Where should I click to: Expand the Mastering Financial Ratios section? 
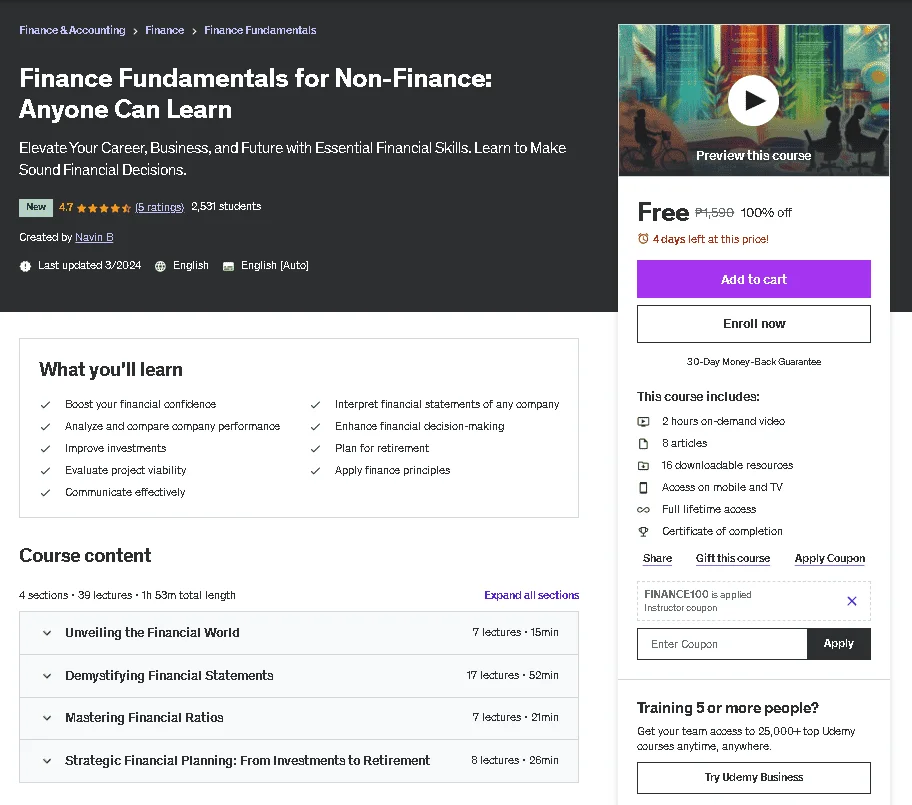[299, 718]
